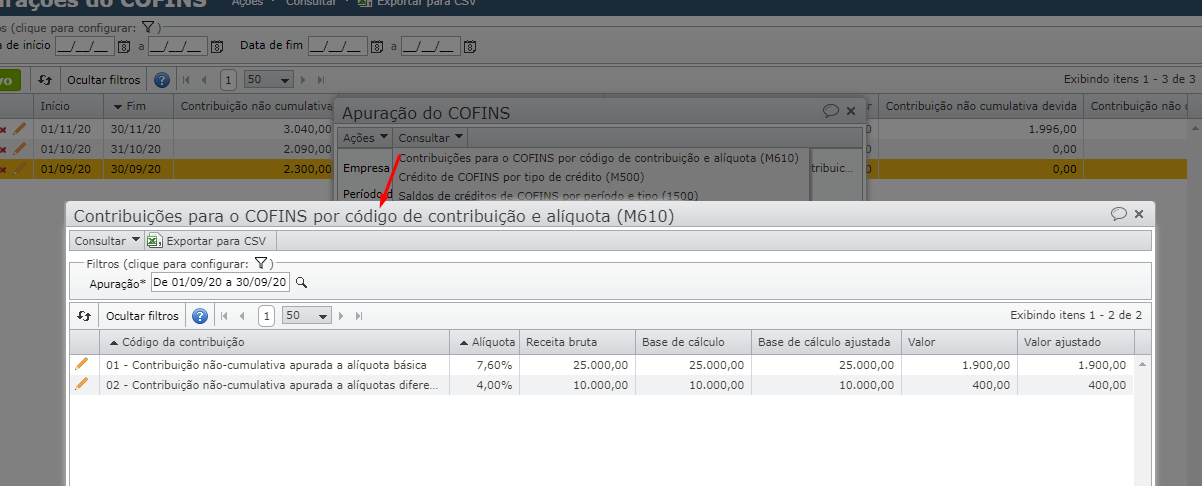Image resolution: width=1202 pixels, height=486 pixels.
Task: Go to next page in M610 grid
Action: [x=342, y=316]
